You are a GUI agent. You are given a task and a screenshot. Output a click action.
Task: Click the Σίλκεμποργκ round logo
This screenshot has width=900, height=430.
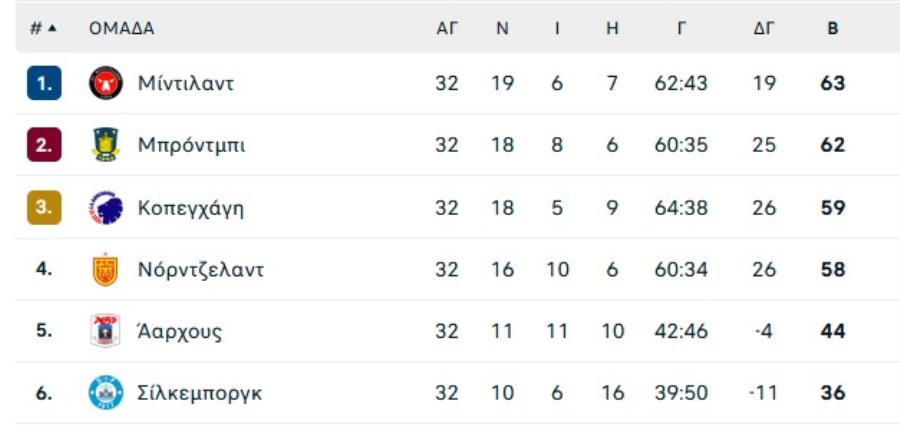[106, 393]
